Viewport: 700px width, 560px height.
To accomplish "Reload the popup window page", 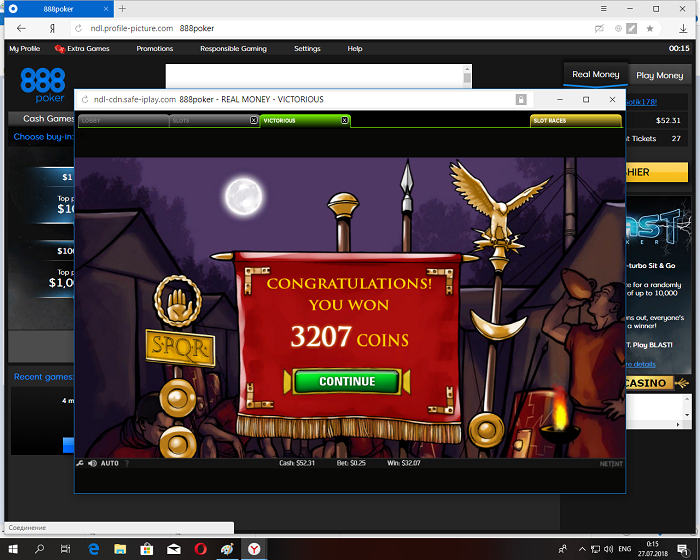I will (x=85, y=100).
